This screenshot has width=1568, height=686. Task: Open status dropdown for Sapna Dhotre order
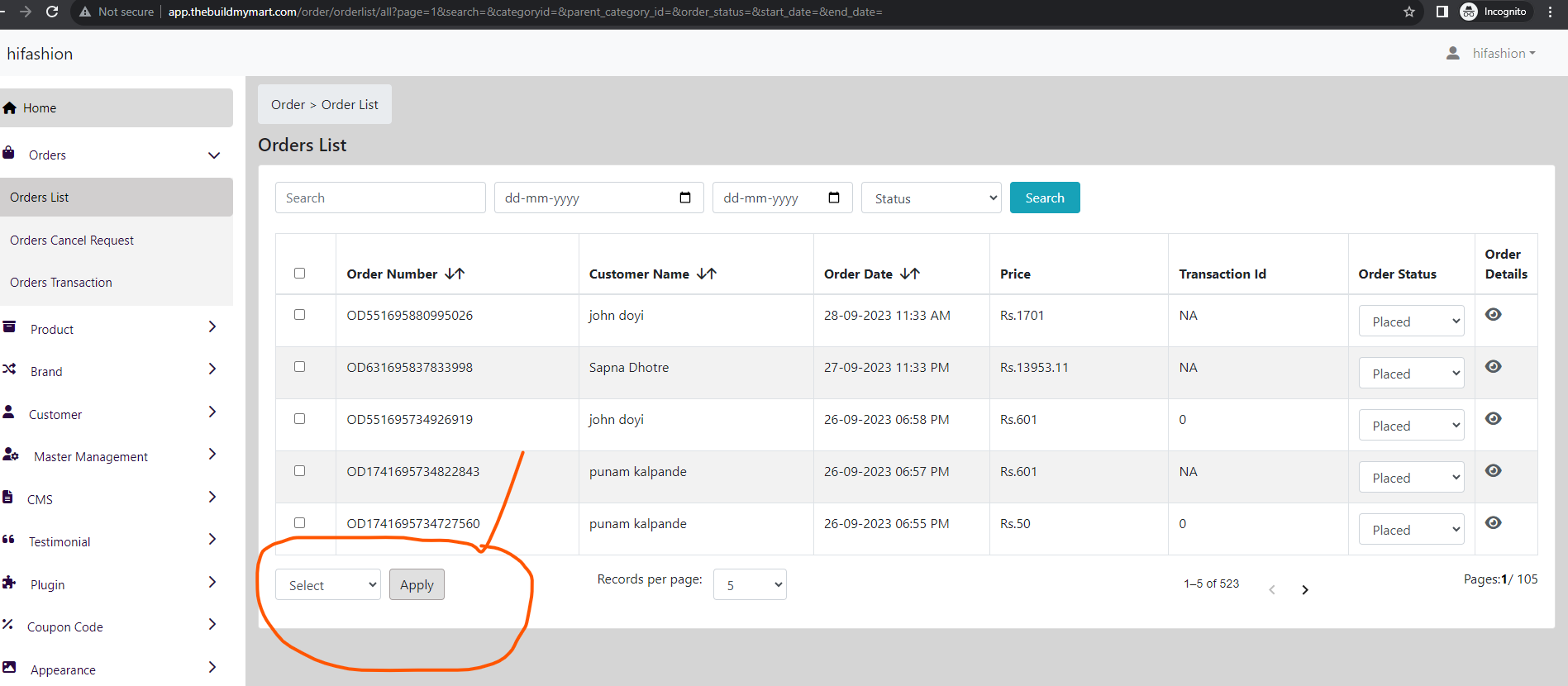point(1412,374)
